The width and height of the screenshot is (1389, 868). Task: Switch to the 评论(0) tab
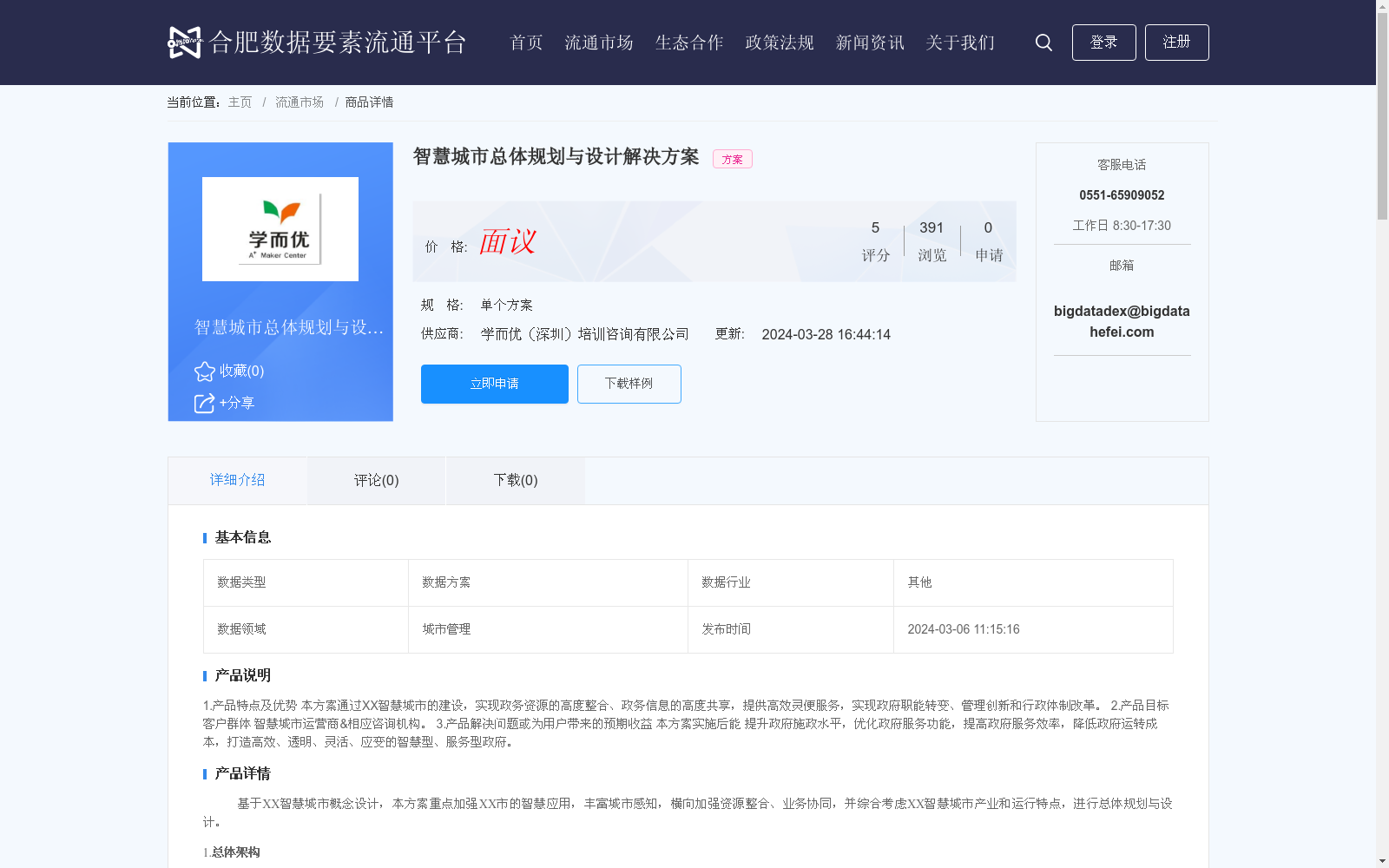point(375,480)
